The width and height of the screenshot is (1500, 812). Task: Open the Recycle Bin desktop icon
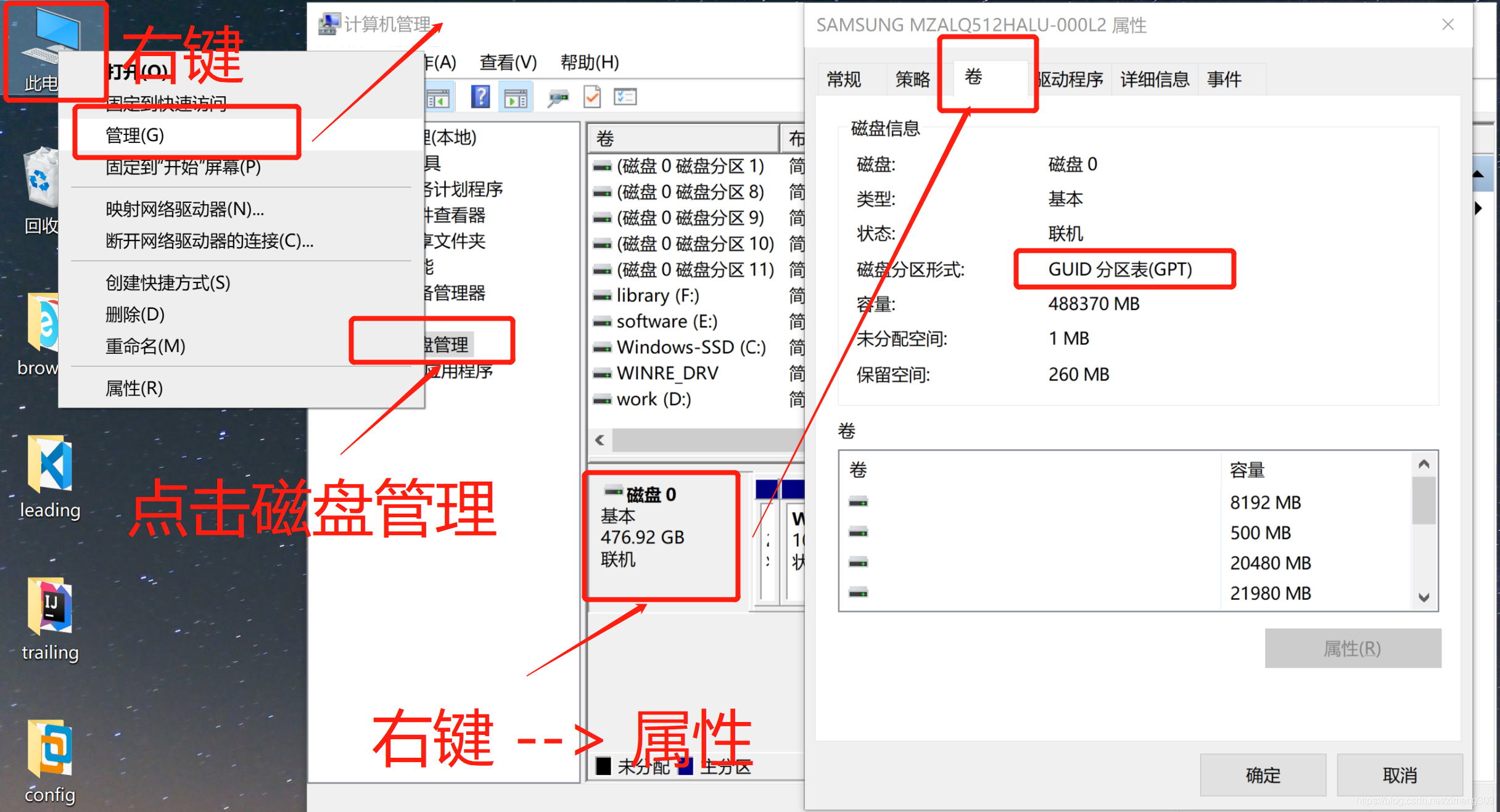41,191
